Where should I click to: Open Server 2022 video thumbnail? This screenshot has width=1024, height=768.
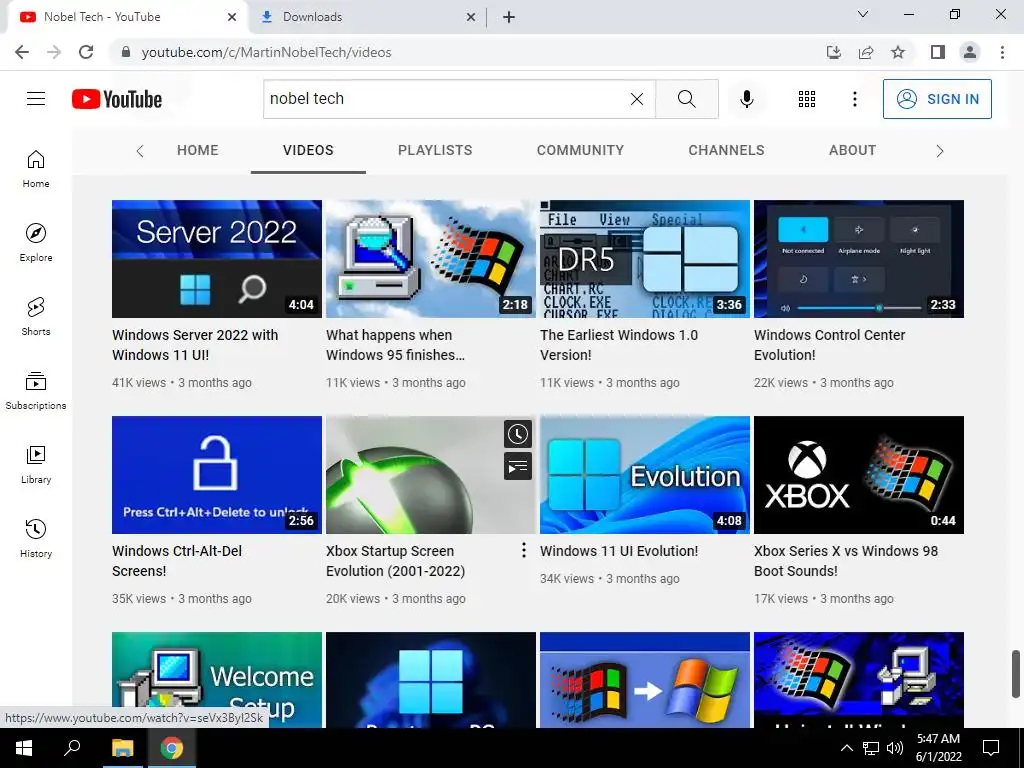217,259
